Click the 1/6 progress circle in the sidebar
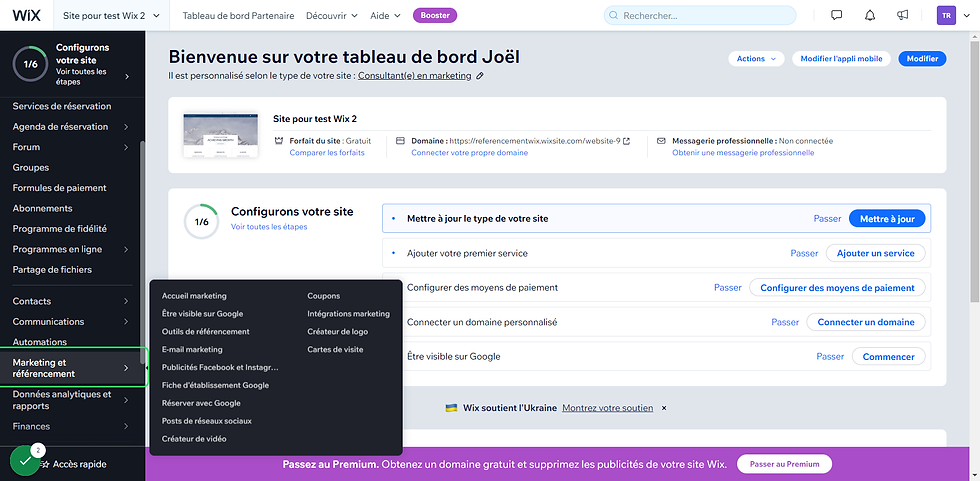Screen dimensions: 980x481 point(30,64)
